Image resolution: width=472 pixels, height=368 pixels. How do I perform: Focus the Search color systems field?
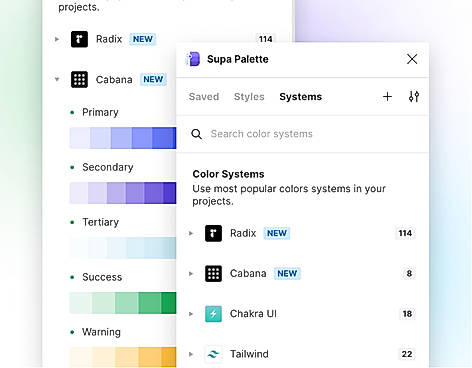[x=302, y=134]
